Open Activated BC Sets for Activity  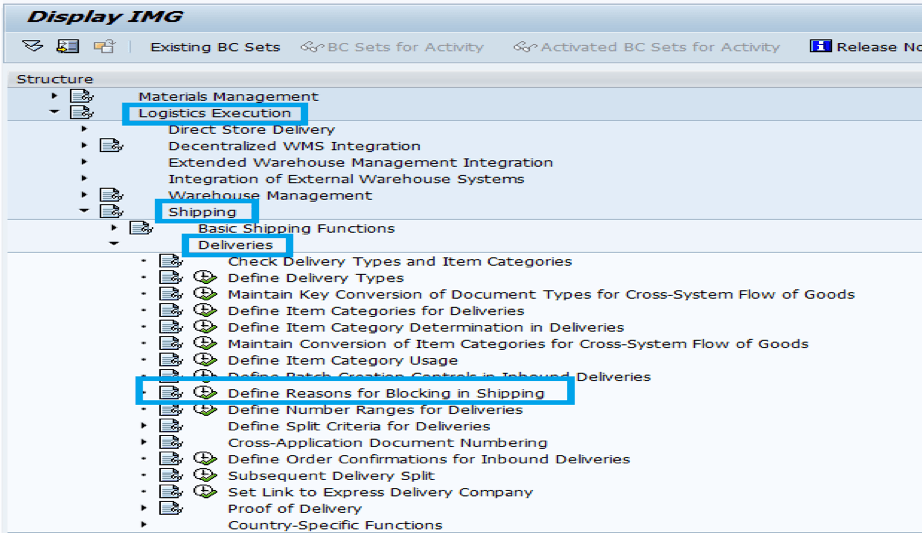[647, 47]
